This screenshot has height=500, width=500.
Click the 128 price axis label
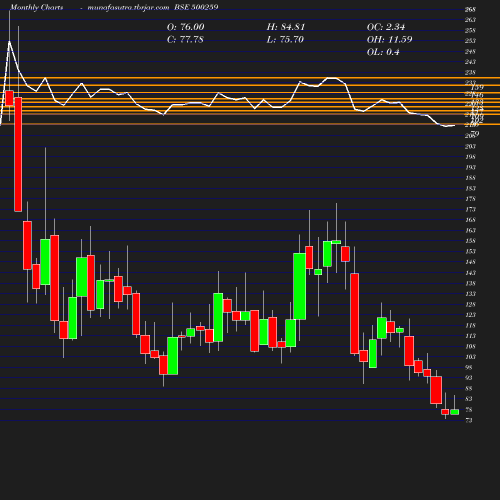(x=470, y=305)
